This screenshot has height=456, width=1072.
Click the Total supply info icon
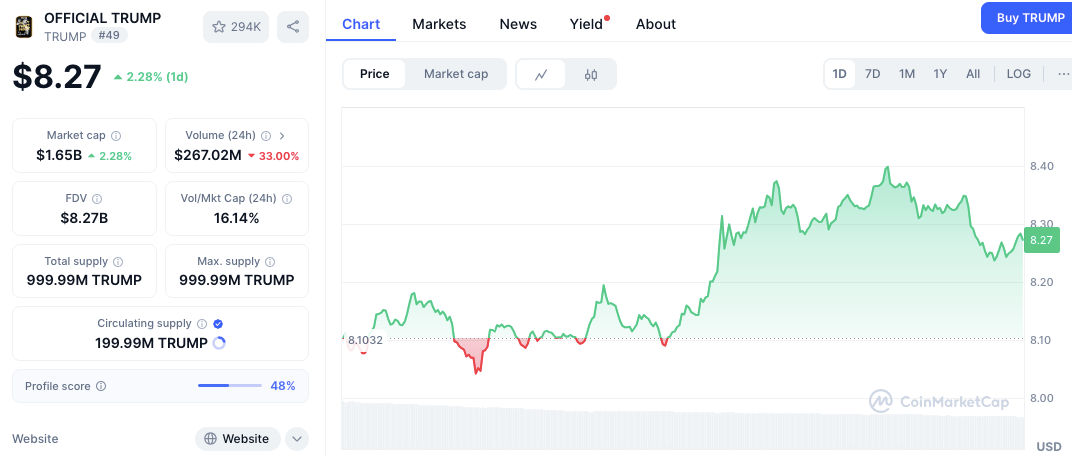[x=118, y=261]
